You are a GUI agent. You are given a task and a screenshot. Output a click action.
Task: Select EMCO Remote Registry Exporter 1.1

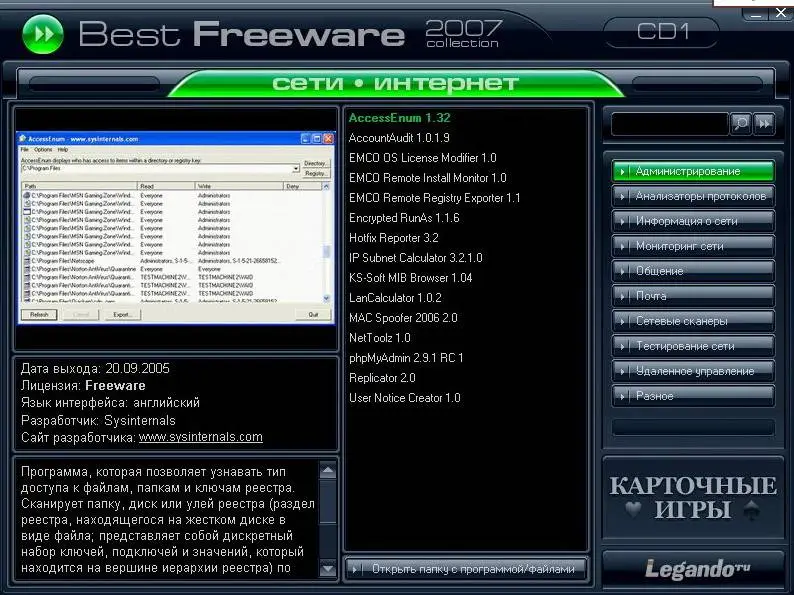434,198
